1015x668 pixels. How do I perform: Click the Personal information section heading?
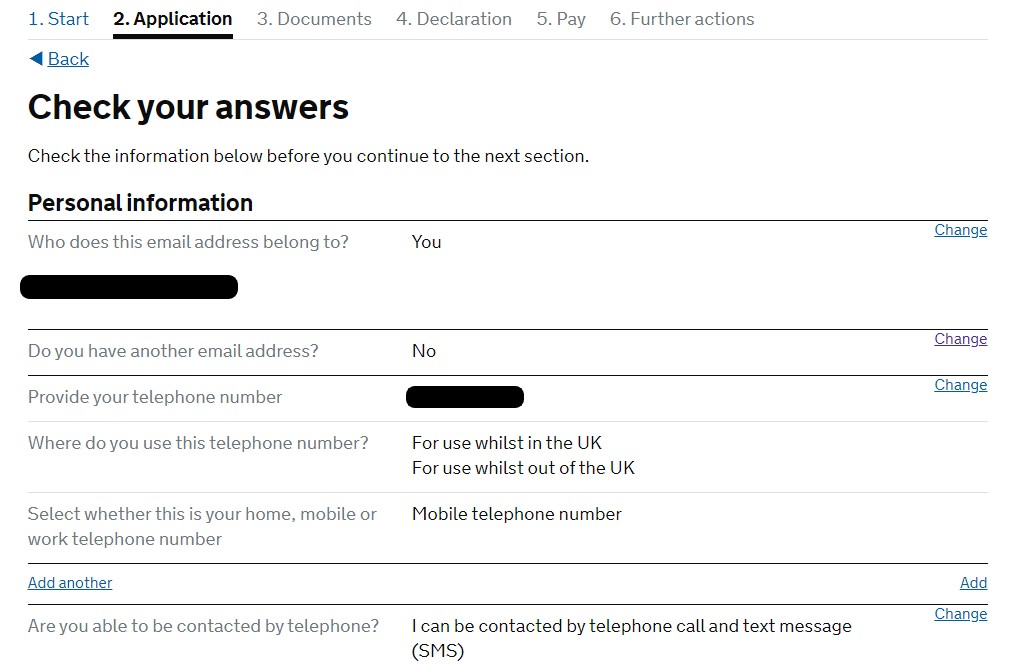140,203
